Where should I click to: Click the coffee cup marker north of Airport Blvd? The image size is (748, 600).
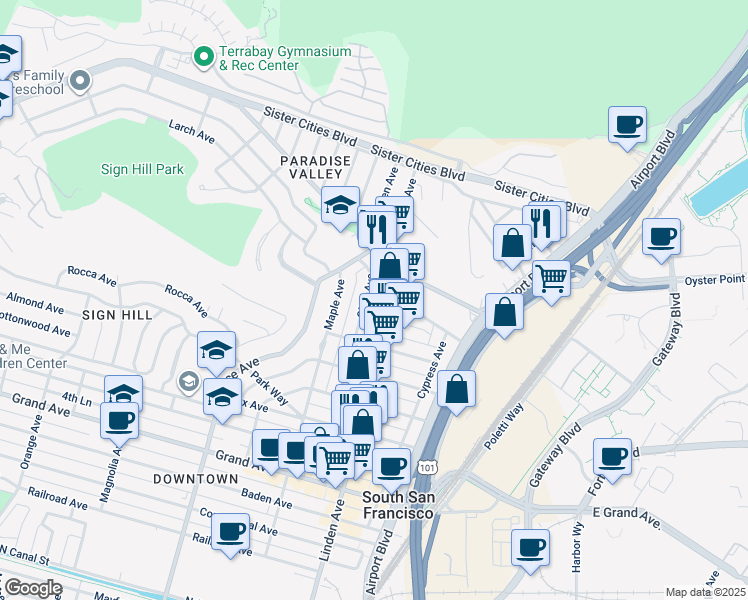[x=627, y=125]
